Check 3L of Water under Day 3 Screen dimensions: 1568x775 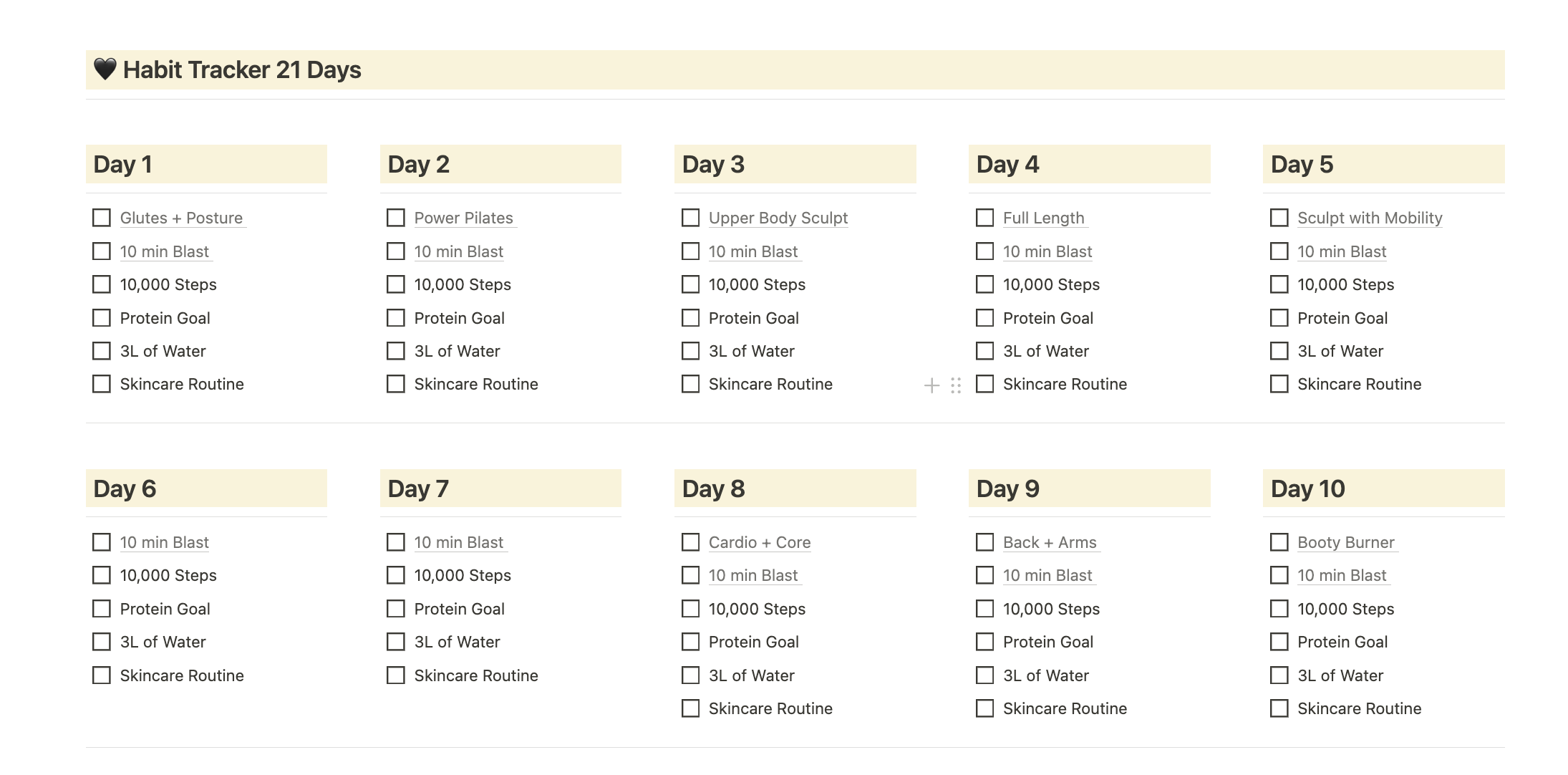689,350
